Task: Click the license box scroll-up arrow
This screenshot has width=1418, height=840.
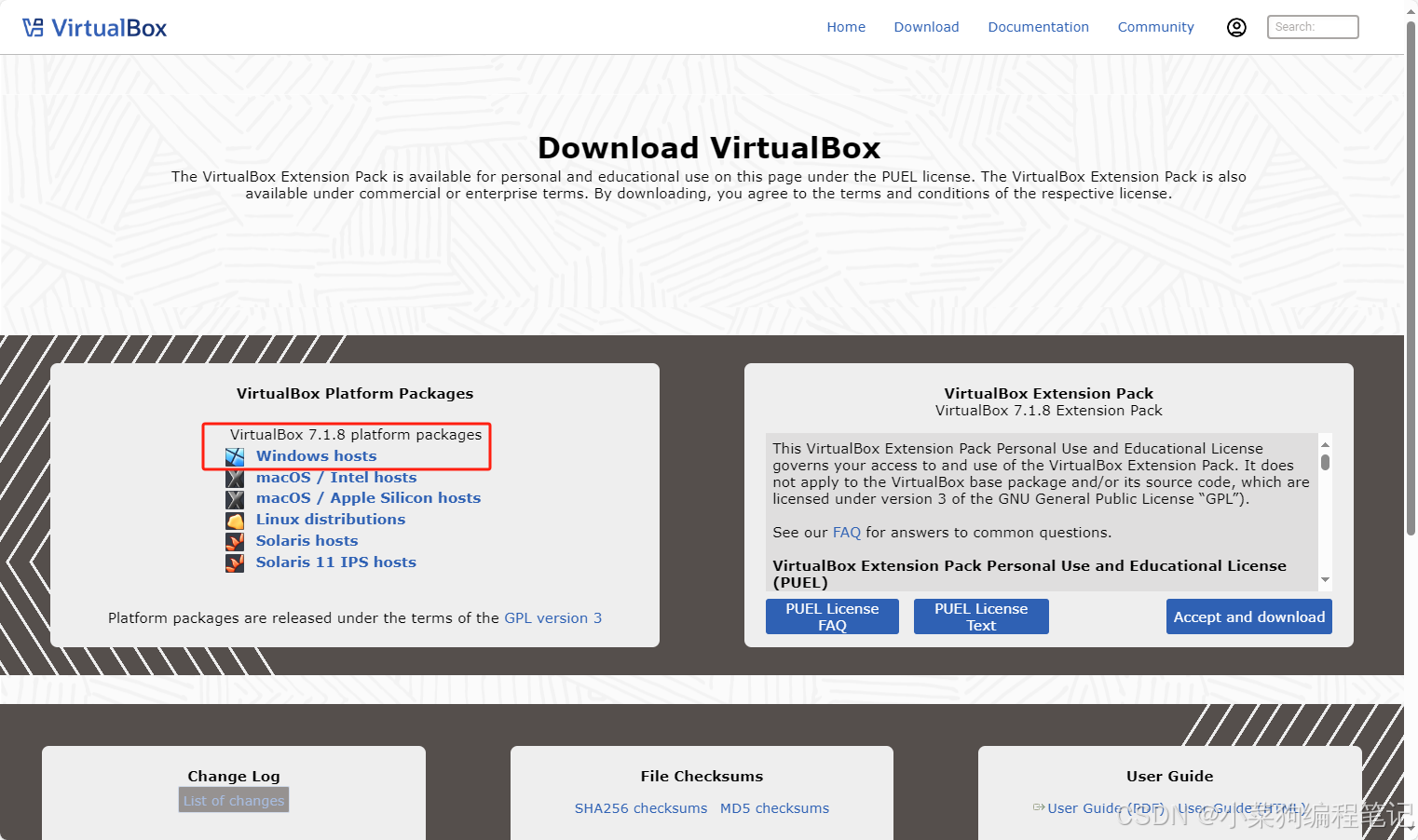Action: pos(1325,443)
